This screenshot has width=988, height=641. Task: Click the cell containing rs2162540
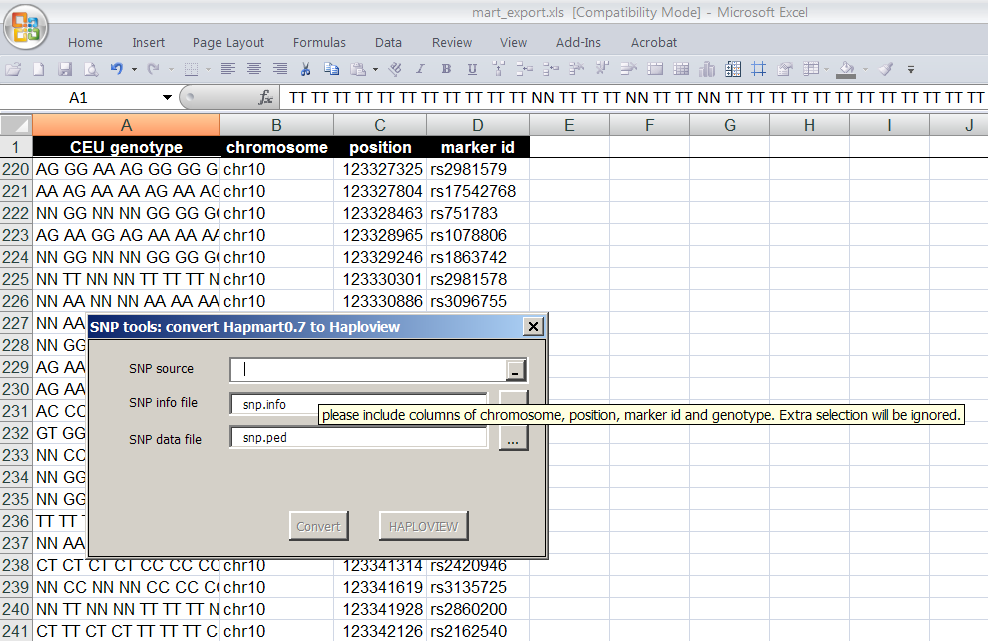coord(478,631)
